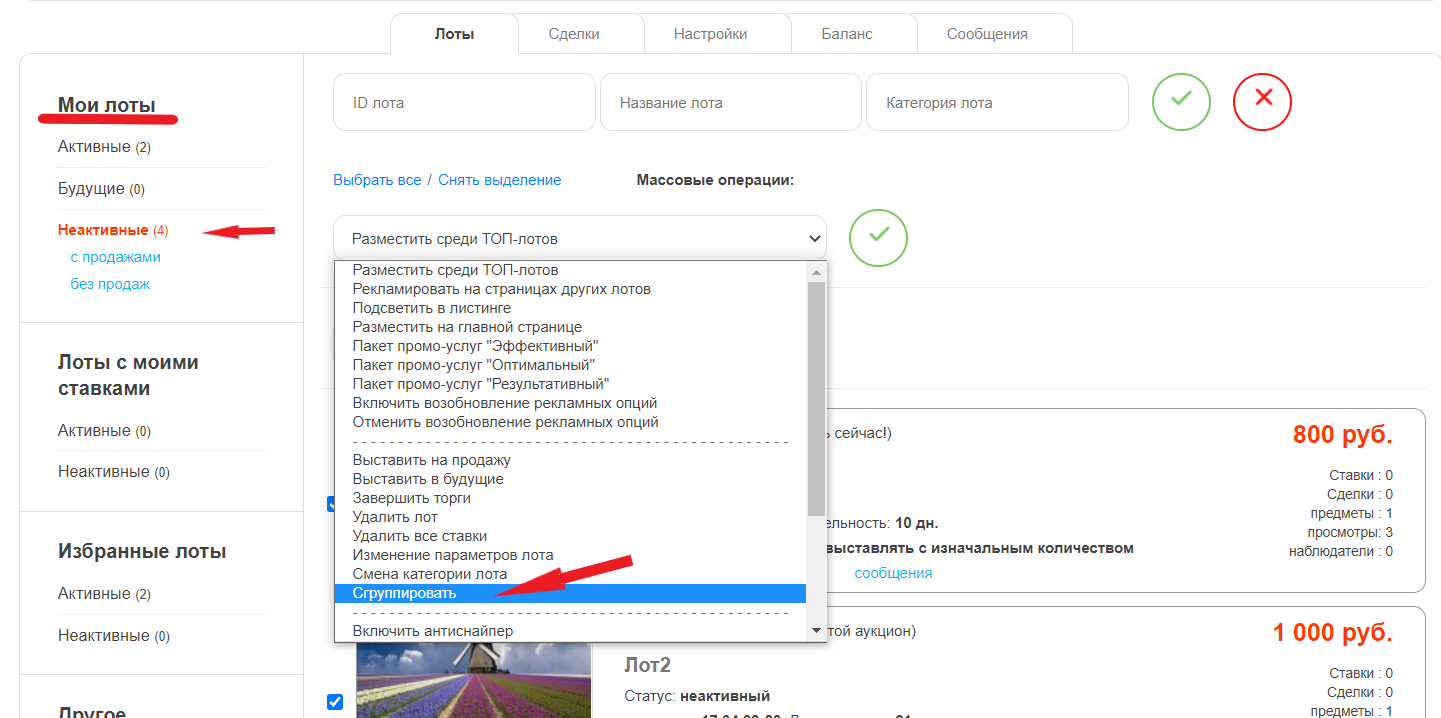Open Активные (2) under Мои лоты

[104, 147]
